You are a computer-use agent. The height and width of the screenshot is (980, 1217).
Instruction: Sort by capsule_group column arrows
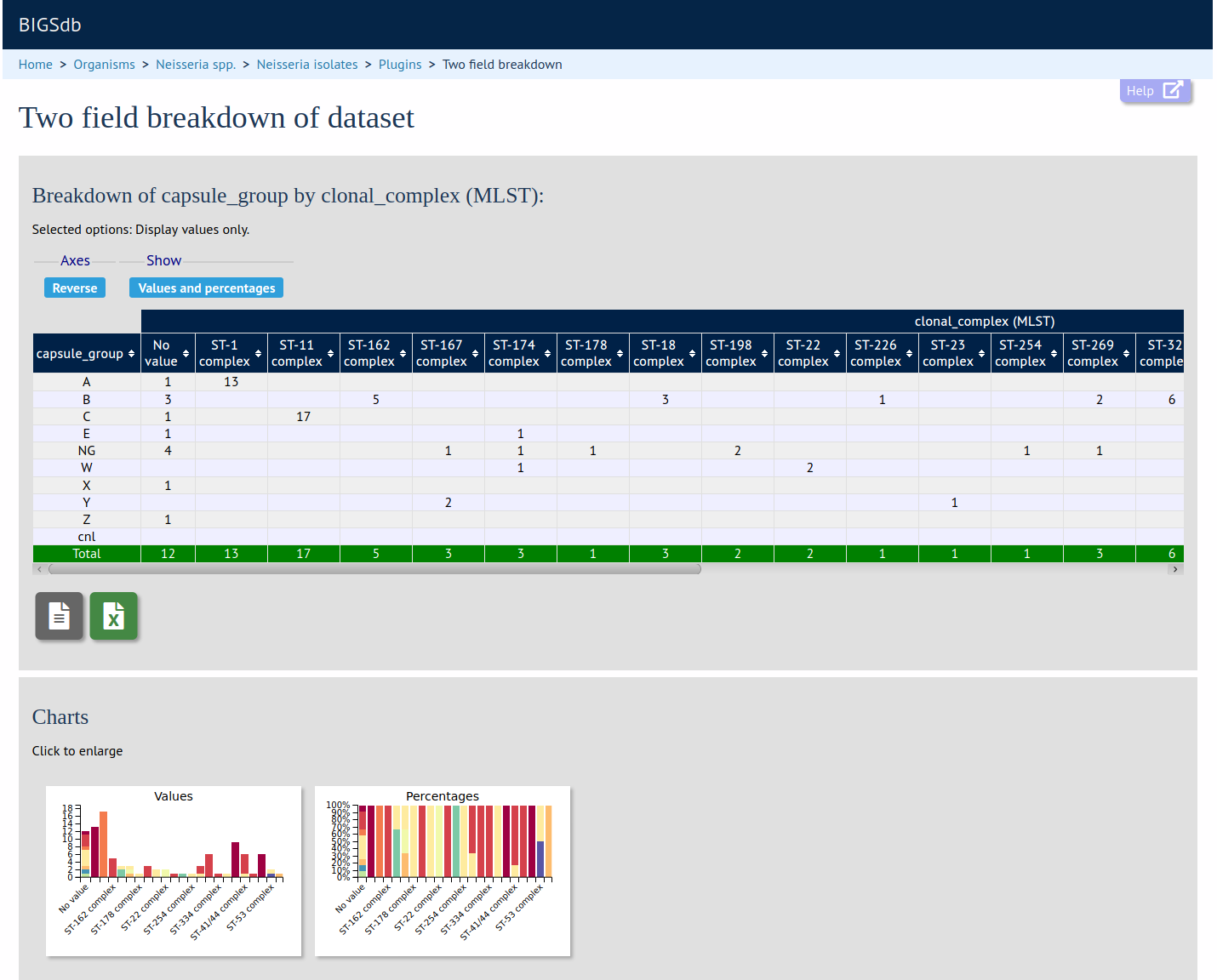131,354
